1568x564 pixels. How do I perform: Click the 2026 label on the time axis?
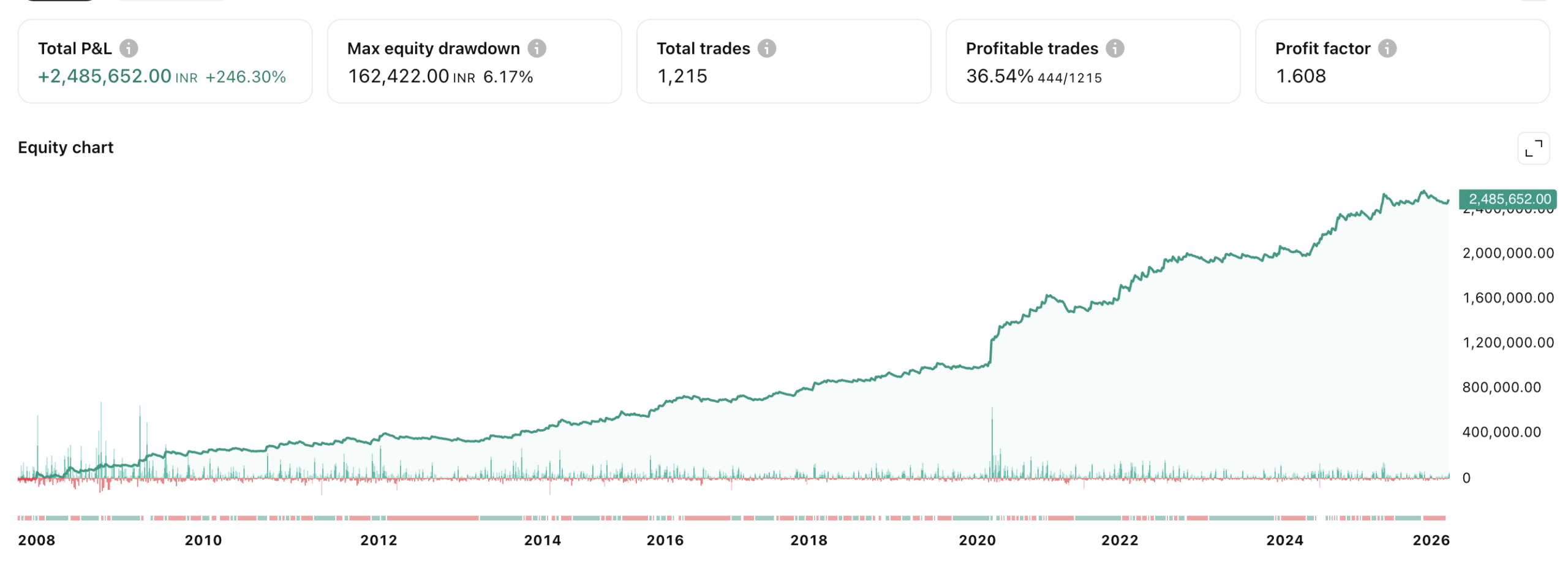click(x=1430, y=540)
